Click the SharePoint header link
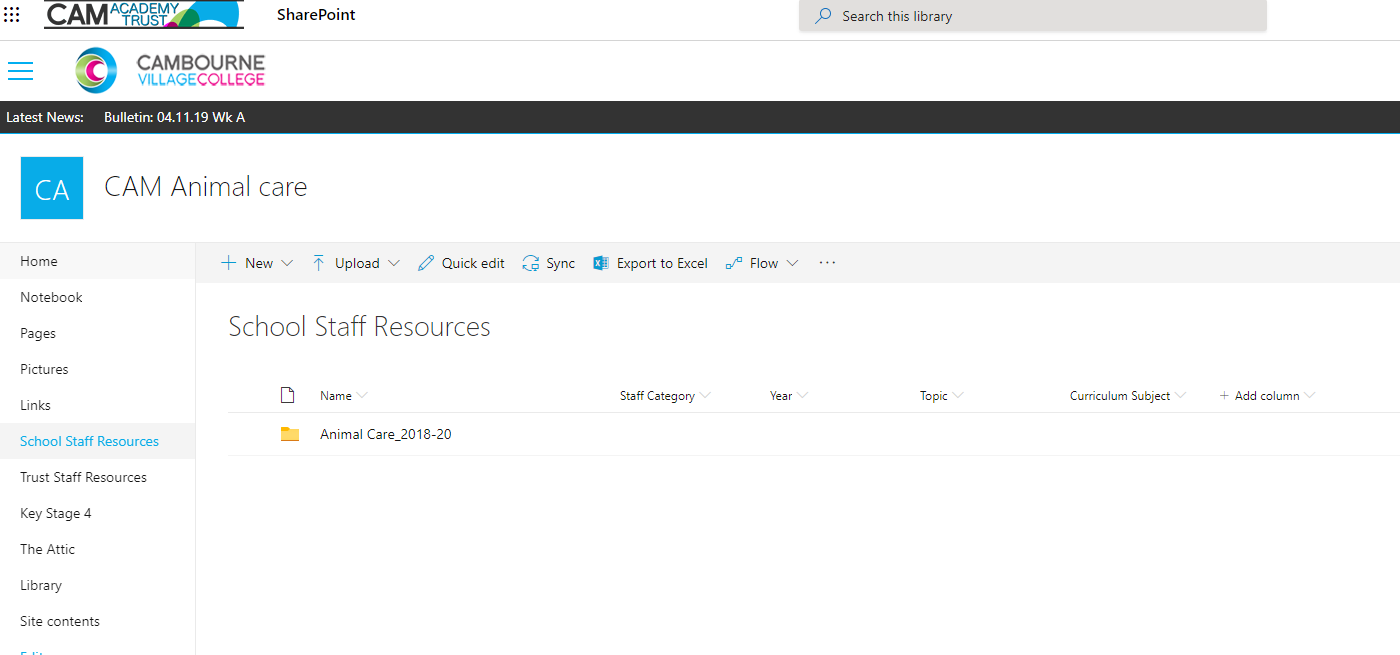The height and width of the screenshot is (655, 1400). (x=316, y=15)
